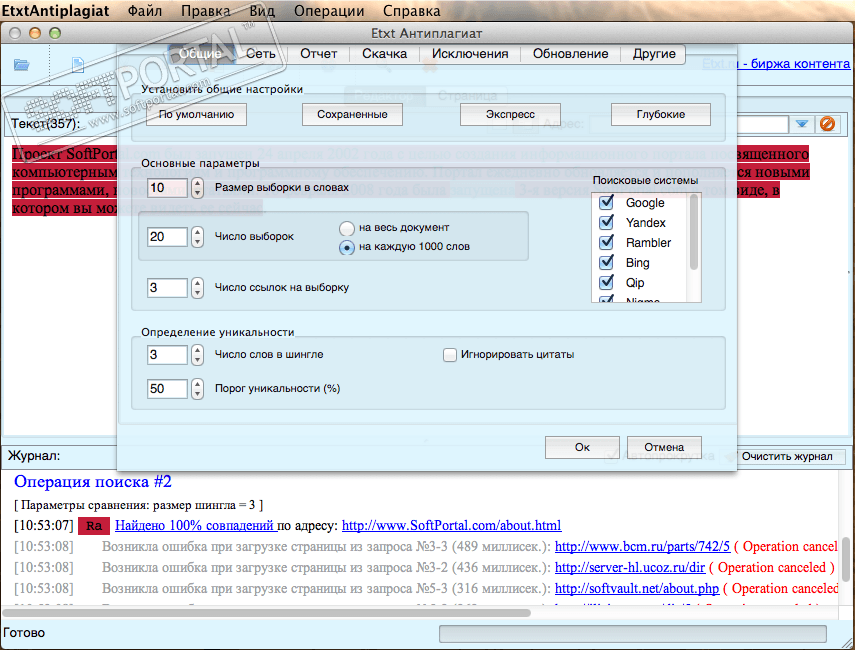Open softvault.net/about.php link
This screenshot has height=650, width=855.
click(x=637, y=589)
